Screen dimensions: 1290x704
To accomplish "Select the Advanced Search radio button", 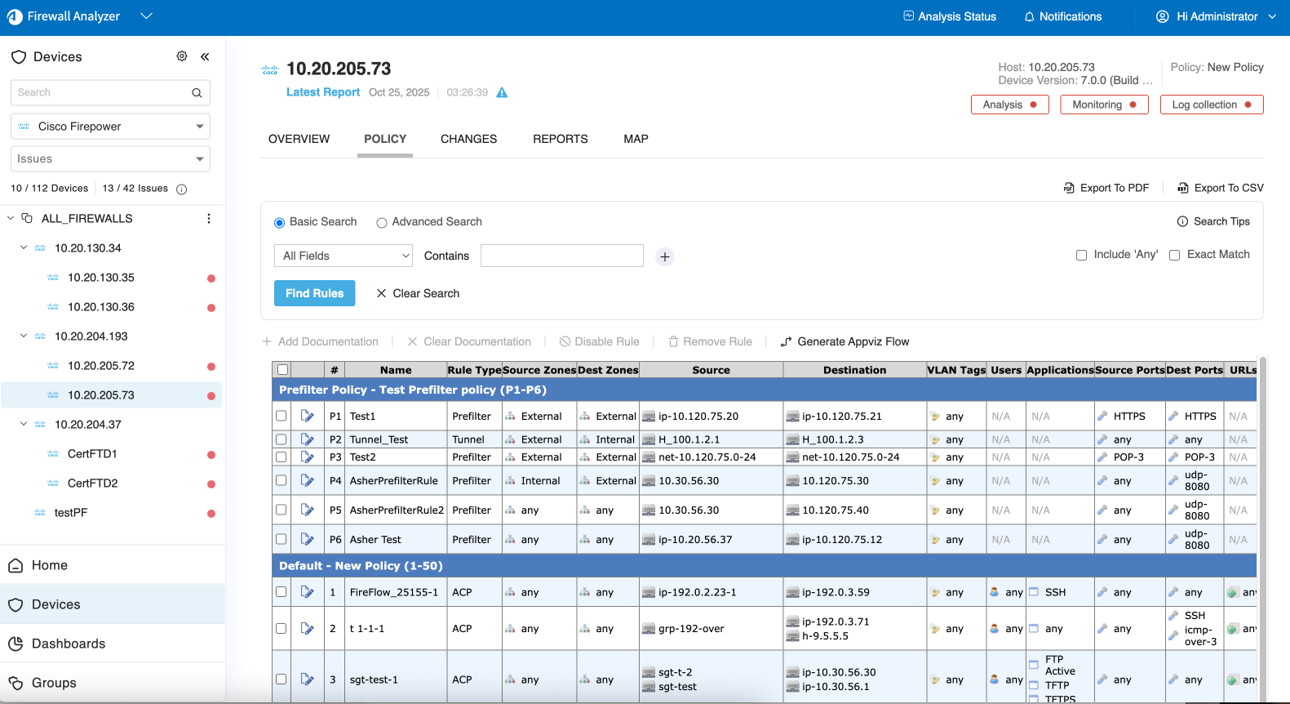I will [x=381, y=223].
